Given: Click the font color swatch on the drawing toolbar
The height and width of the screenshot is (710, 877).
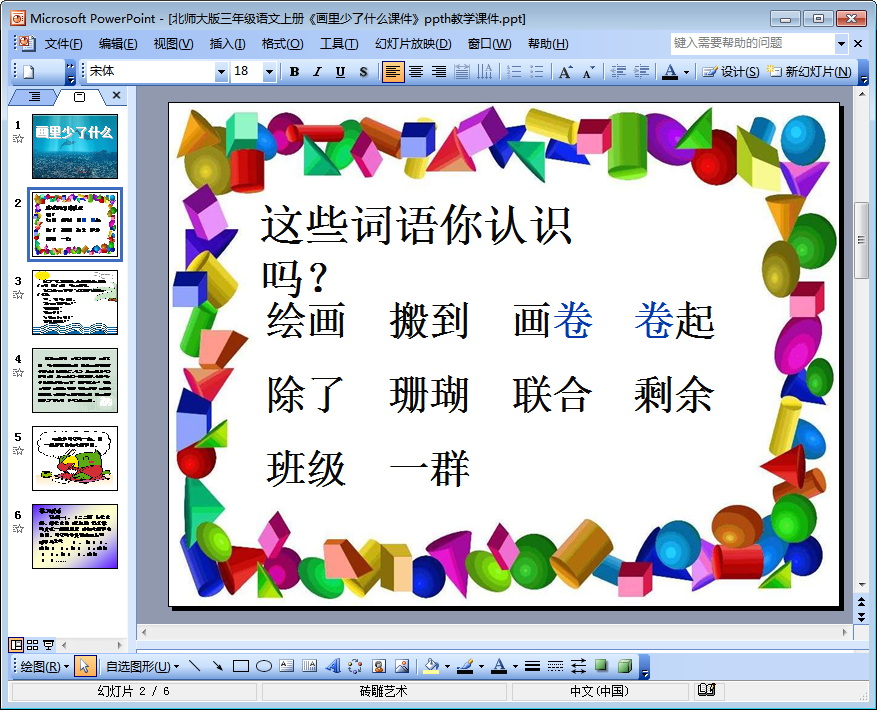Looking at the screenshot, I should [499, 666].
